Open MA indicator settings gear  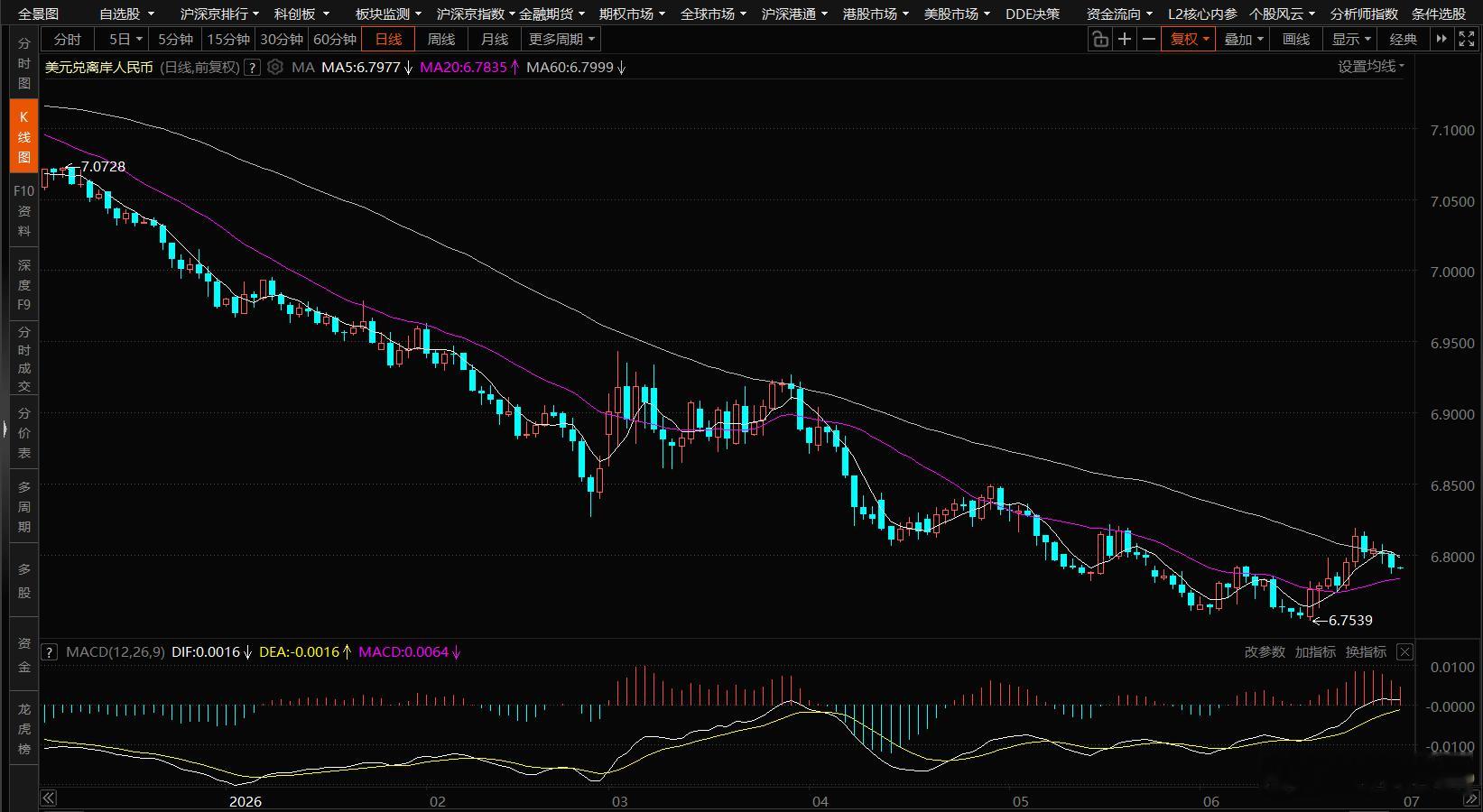pos(275,67)
